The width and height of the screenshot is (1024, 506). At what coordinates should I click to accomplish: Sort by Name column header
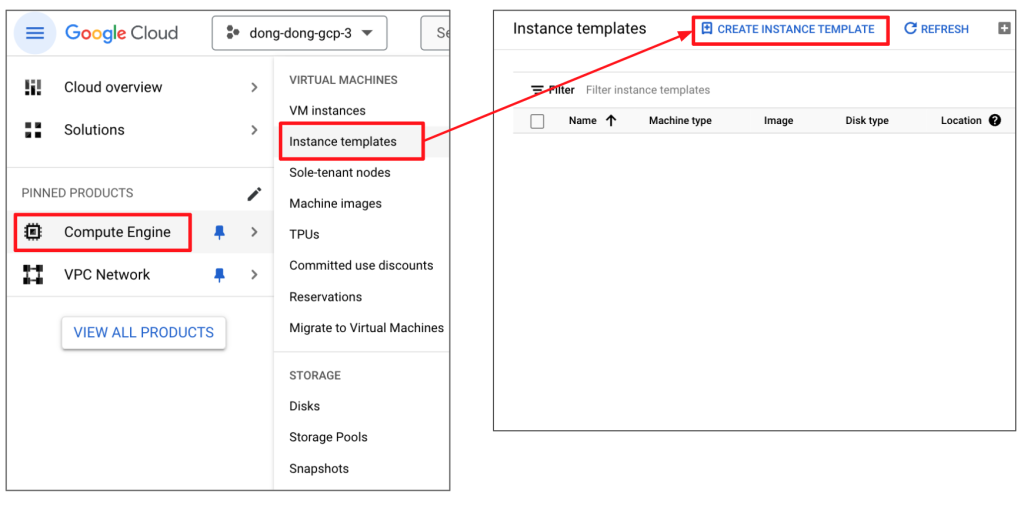[583, 121]
